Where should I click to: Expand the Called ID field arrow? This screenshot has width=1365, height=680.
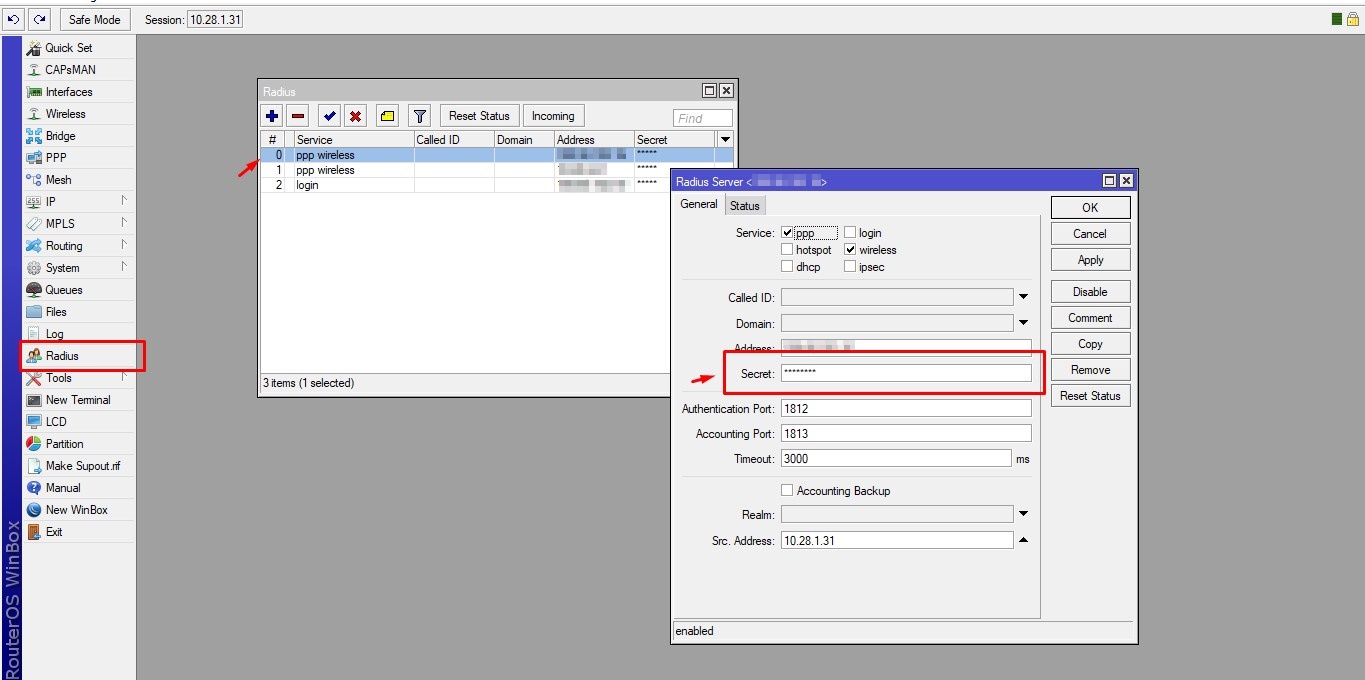(1023, 298)
